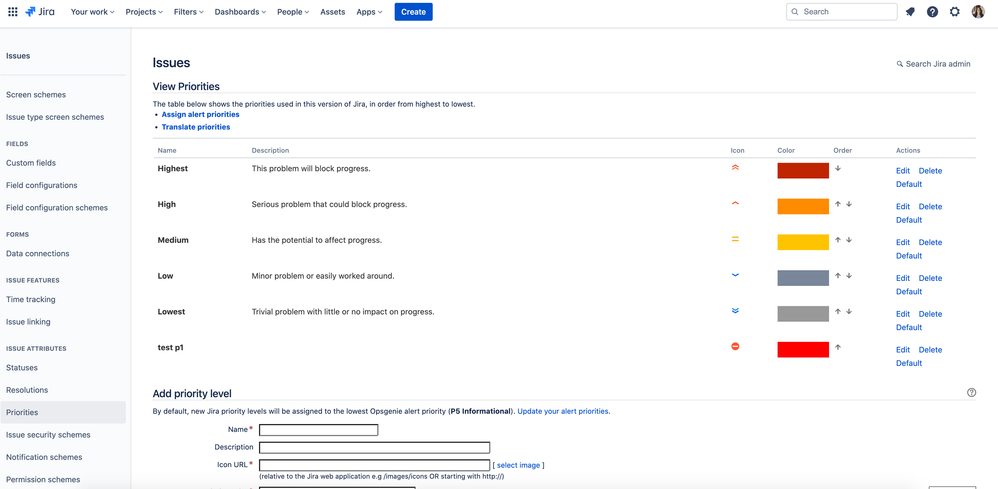Expand the Your work dropdown
The height and width of the screenshot is (489, 998).
[x=92, y=11]
